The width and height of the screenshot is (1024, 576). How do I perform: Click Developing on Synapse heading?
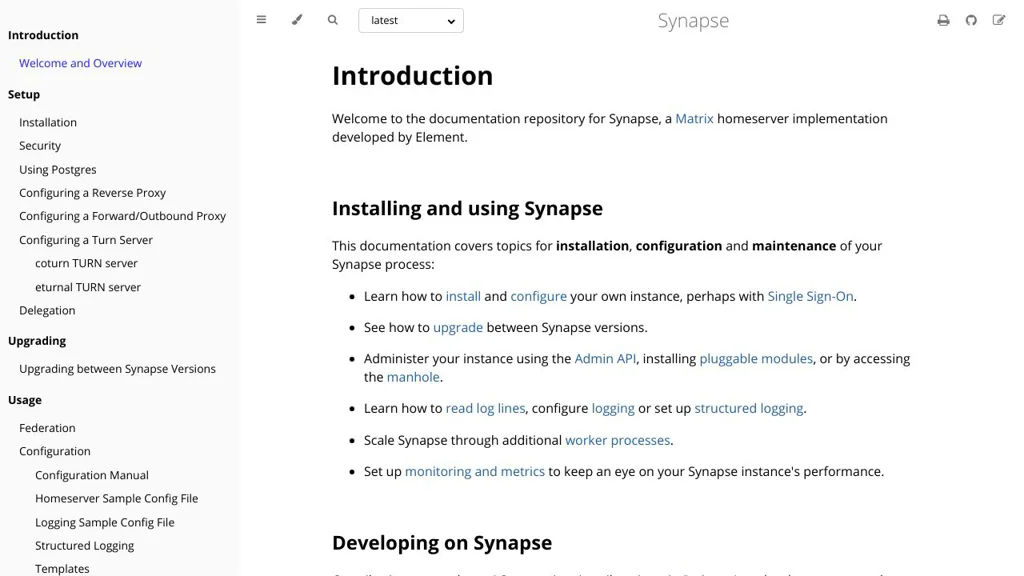click(441, 543)
